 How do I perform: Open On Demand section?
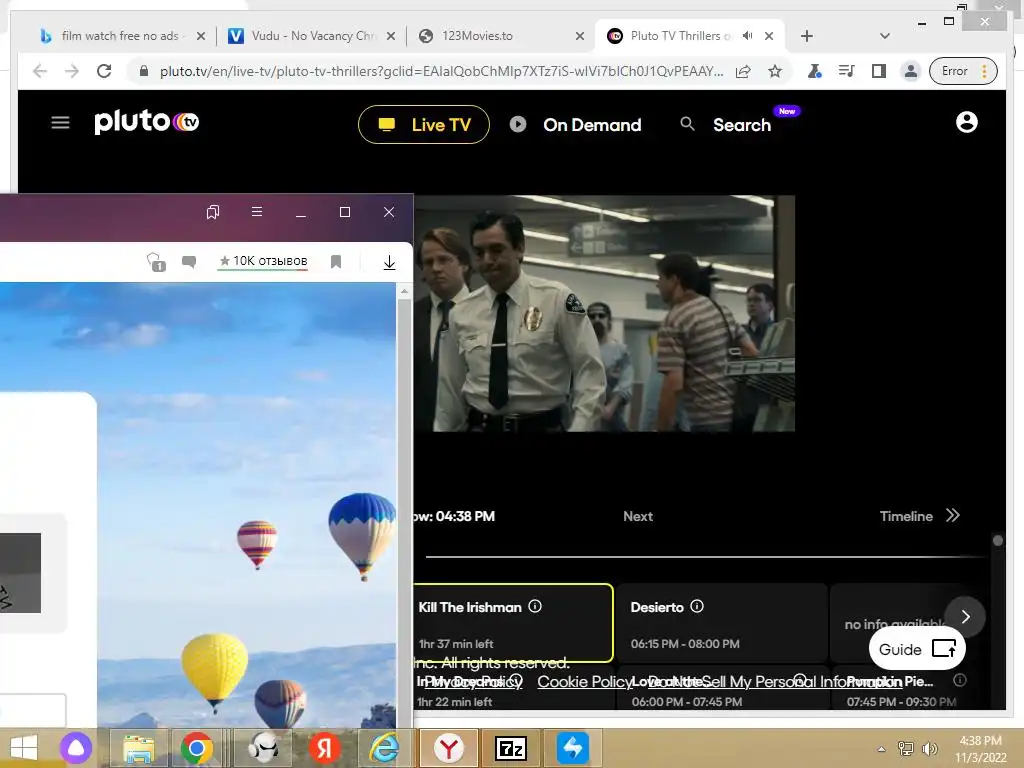[592, 125]
